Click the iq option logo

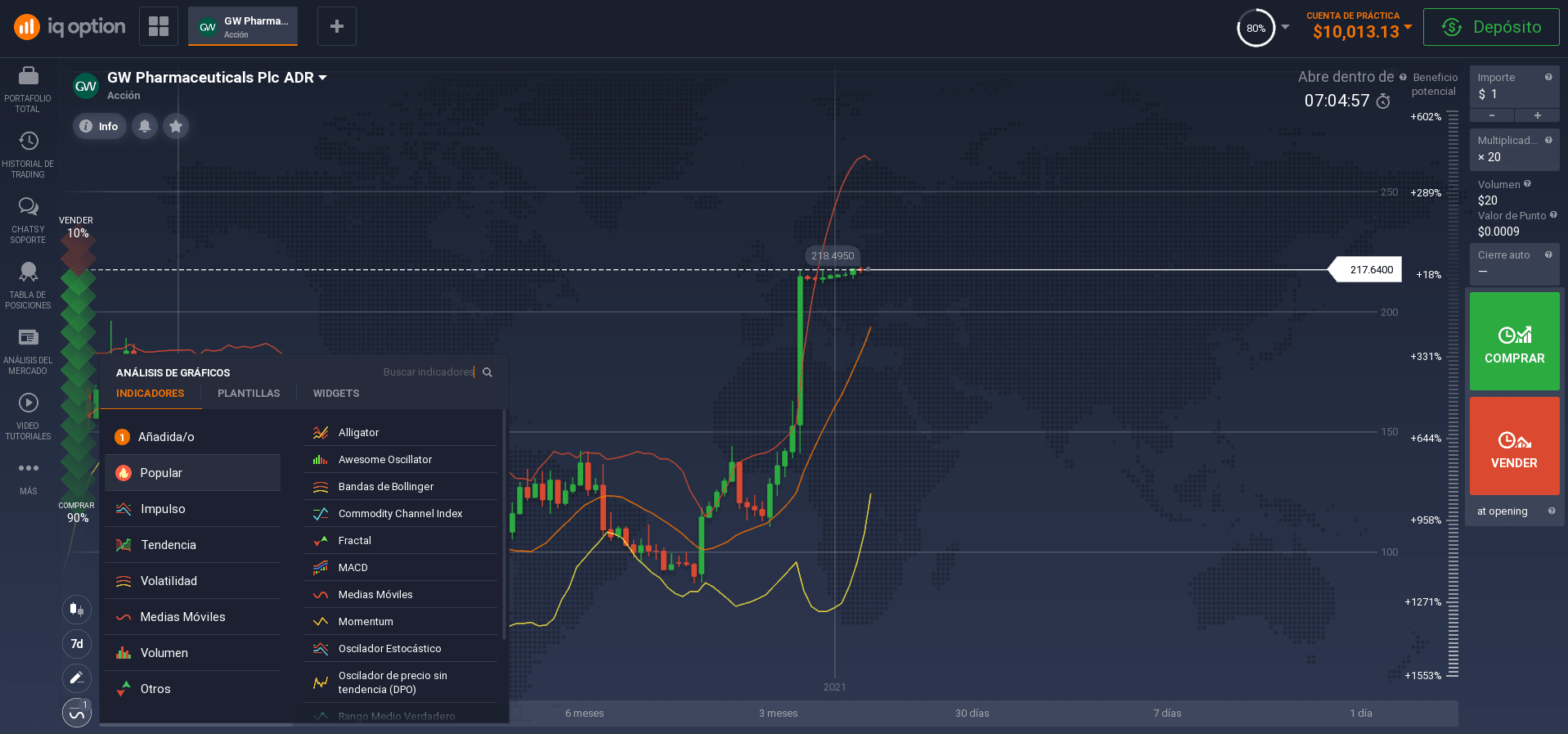(70, 27)
